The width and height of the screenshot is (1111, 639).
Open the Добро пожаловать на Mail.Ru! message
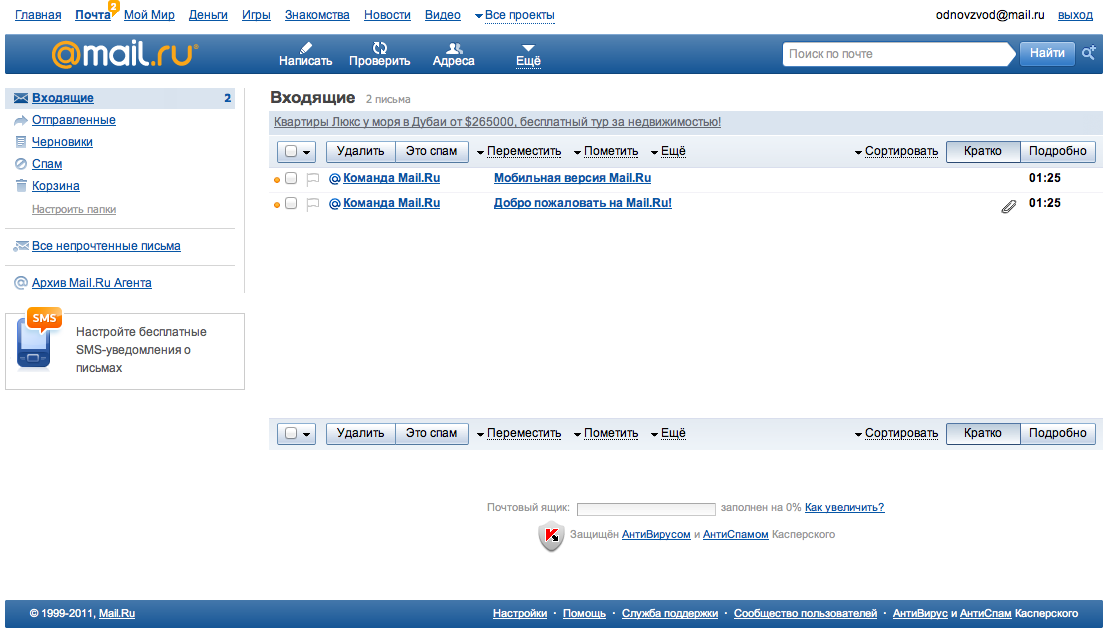point(582,203)
